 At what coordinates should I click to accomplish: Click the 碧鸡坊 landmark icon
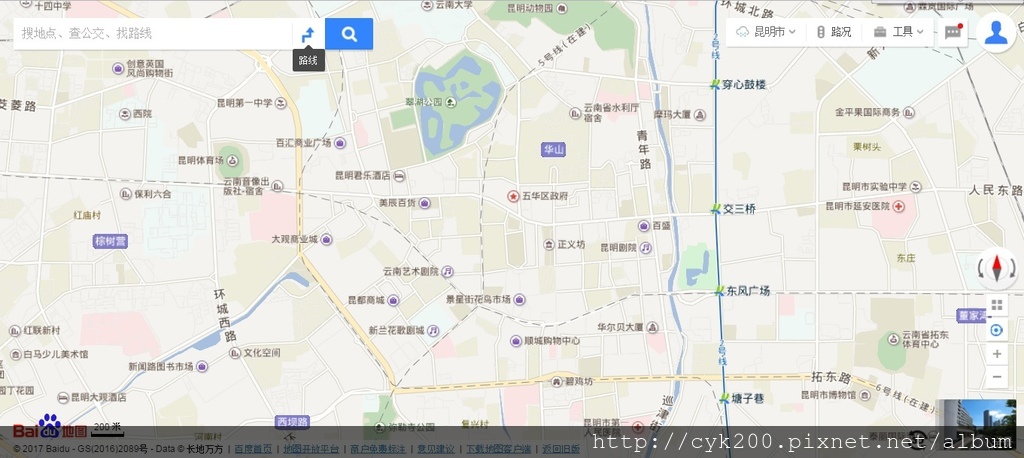556,382
